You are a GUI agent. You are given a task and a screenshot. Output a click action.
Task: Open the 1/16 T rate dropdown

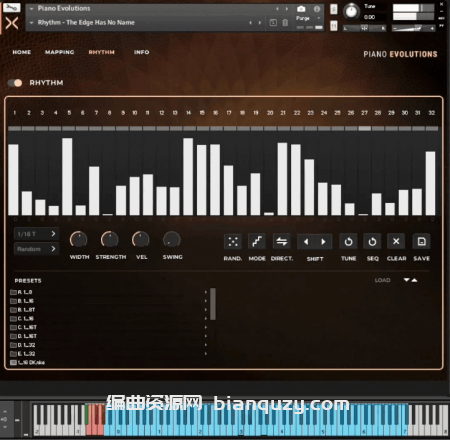point(37,234)
